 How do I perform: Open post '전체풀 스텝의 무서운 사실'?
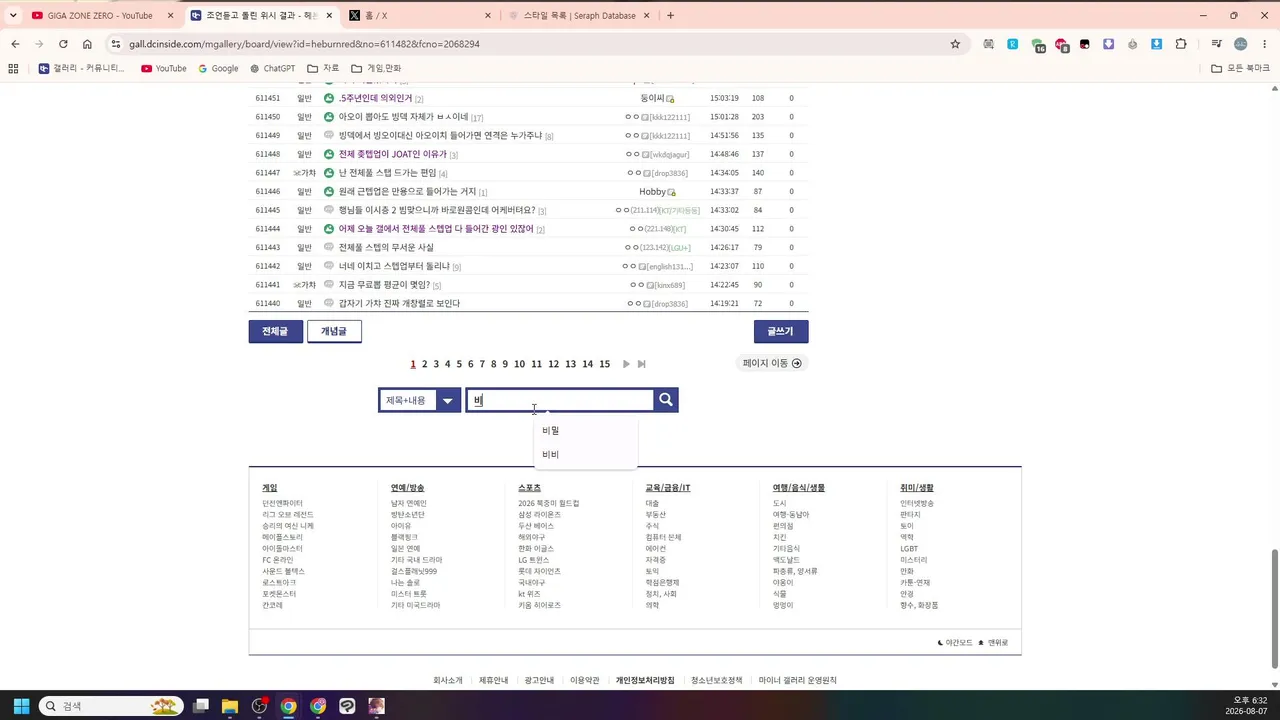click(386, 247)
